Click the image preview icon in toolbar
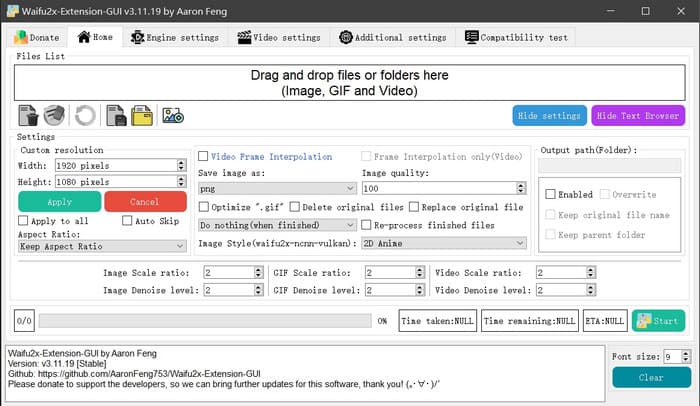This screenshot has width=700, height=406. (x=173, y=116)
